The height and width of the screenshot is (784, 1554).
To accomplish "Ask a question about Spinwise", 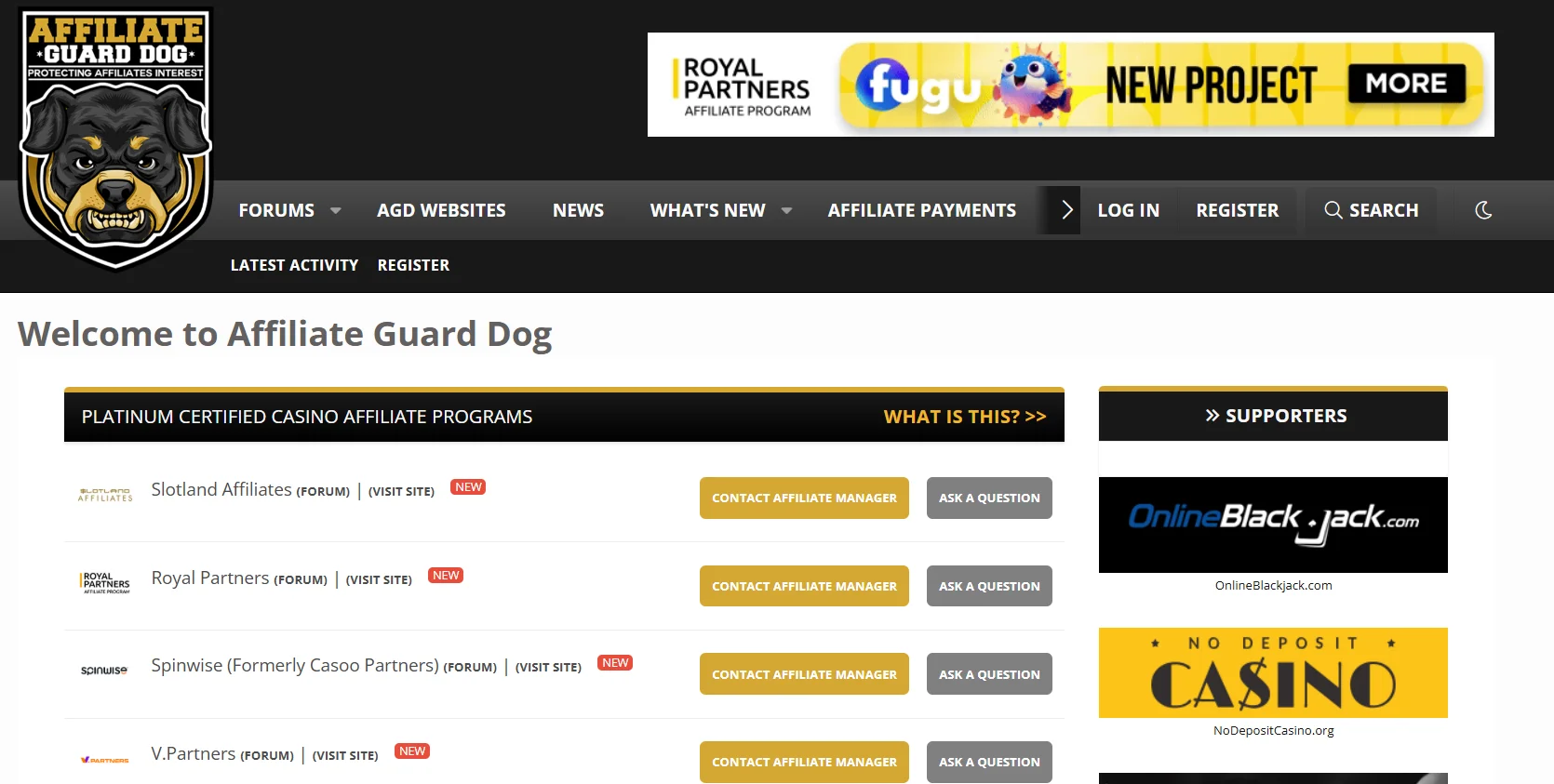I will [x=989, y=674].
